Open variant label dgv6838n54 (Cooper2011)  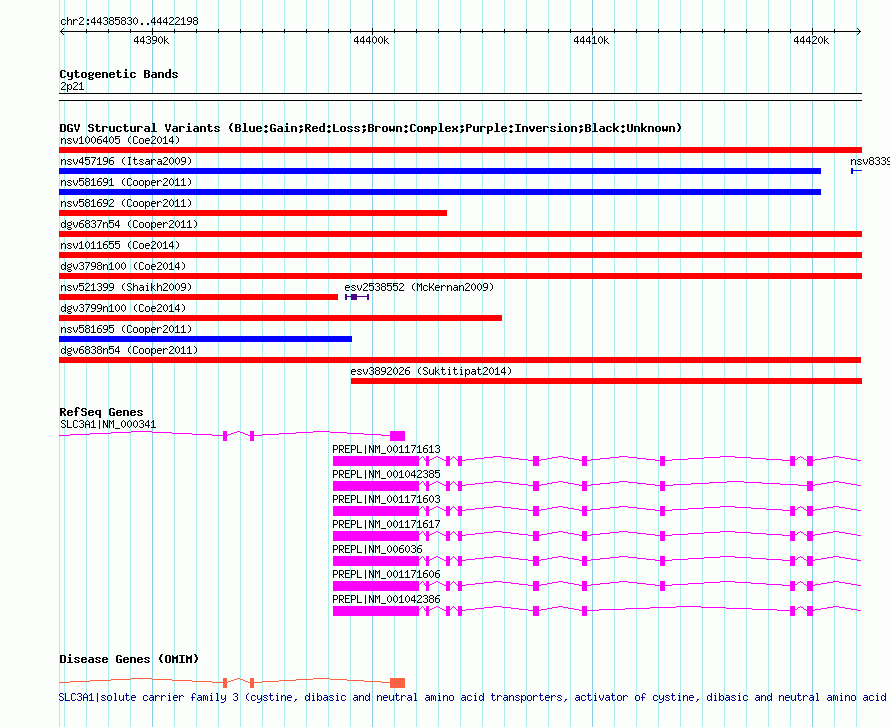[x=129, y=350]
